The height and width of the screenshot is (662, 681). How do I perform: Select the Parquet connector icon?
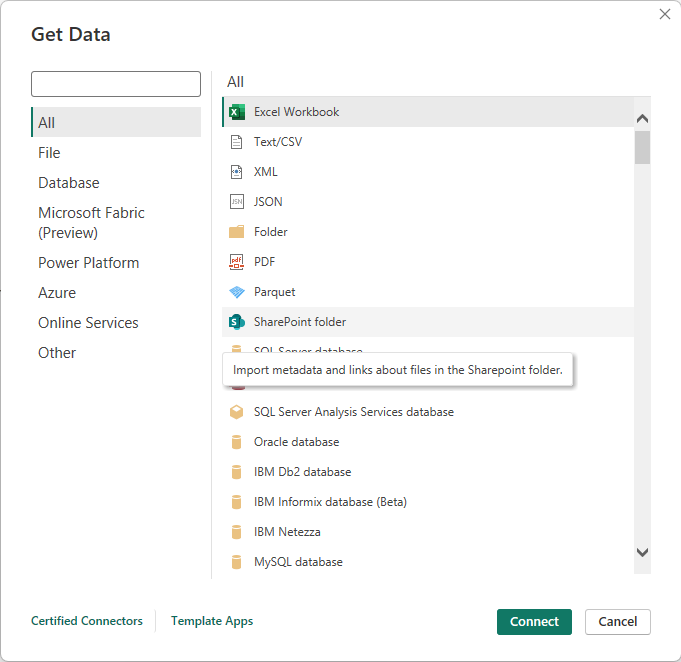coord(237,292)
